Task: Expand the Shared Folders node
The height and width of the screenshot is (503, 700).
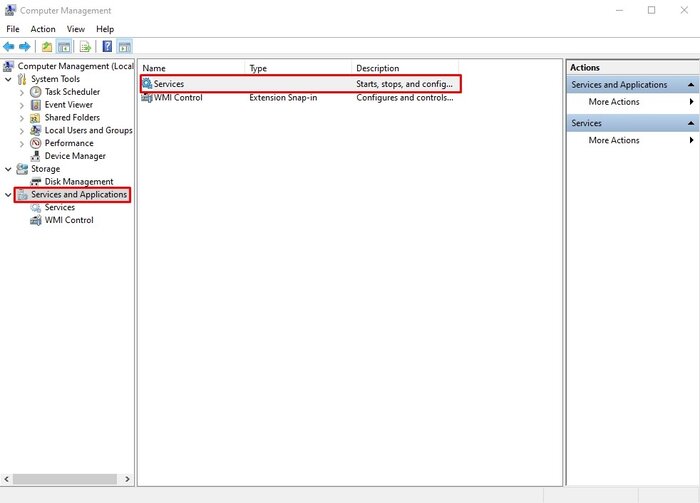Action: click(x=21, y=118)
